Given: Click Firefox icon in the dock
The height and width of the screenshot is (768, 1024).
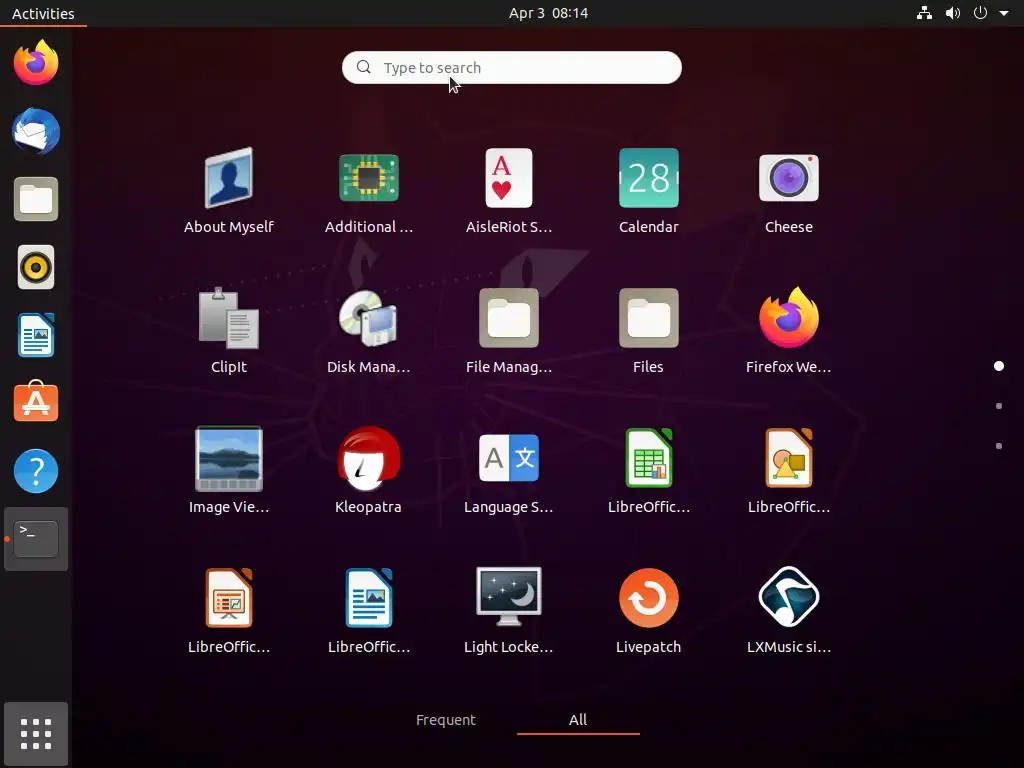Looking at the screenshot, I should point(36,63).
